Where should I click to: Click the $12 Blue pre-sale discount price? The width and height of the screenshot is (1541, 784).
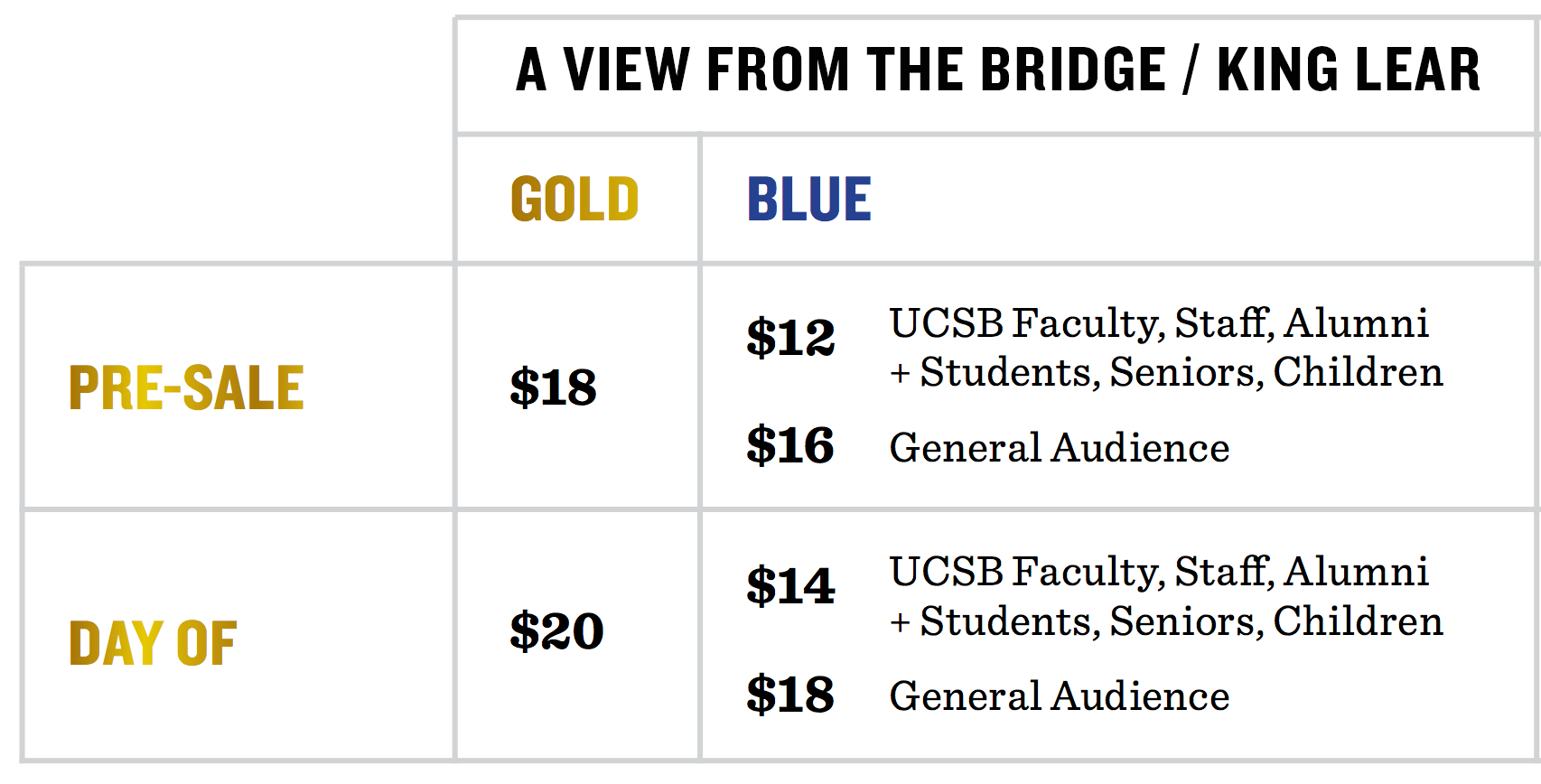(790, 338)
